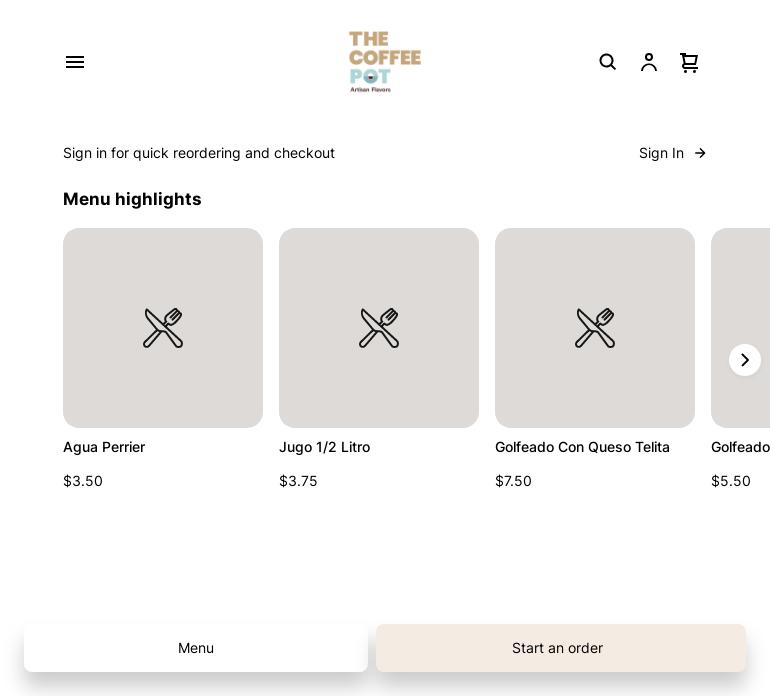Open the Jugo 1/2 Litro title
Screen dimensions: 770x696
pyautogui.click(x=324, y=447)
